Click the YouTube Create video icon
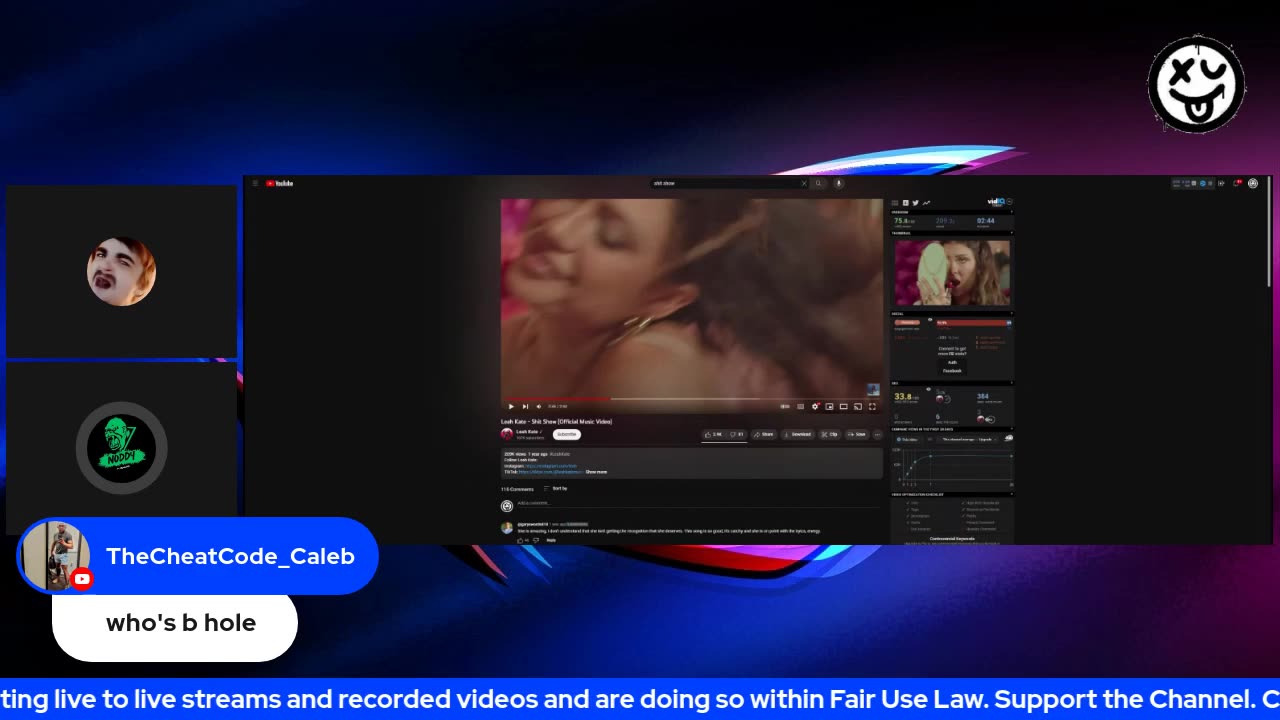The width and height of the screenshot is (1280, 720). pyautogui.click(x=1221, y=183)
